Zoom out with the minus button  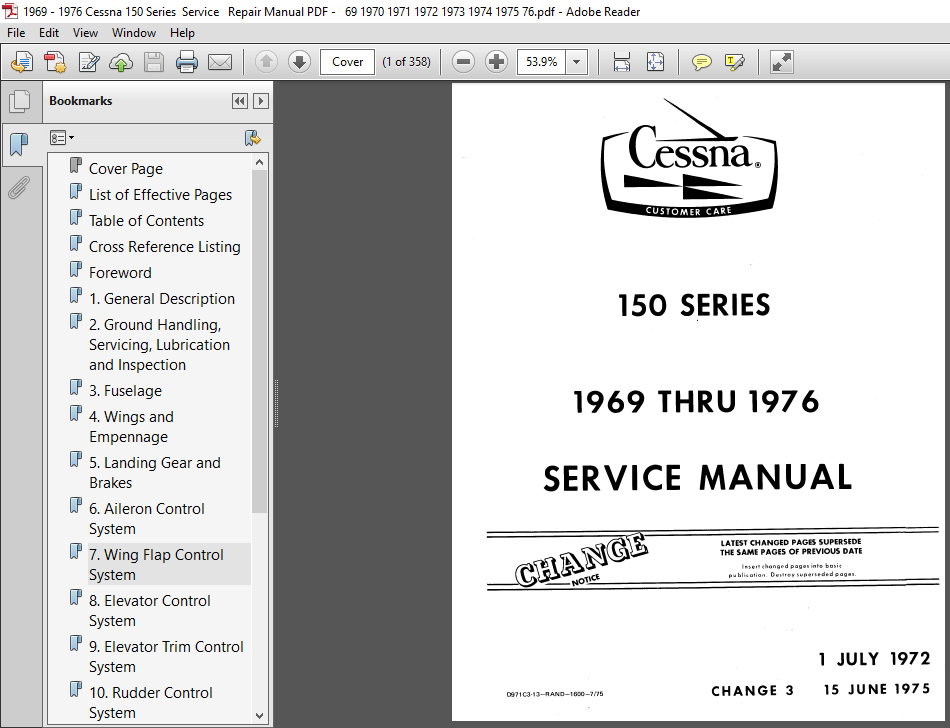pyautogui.click(x=463, y=62)
